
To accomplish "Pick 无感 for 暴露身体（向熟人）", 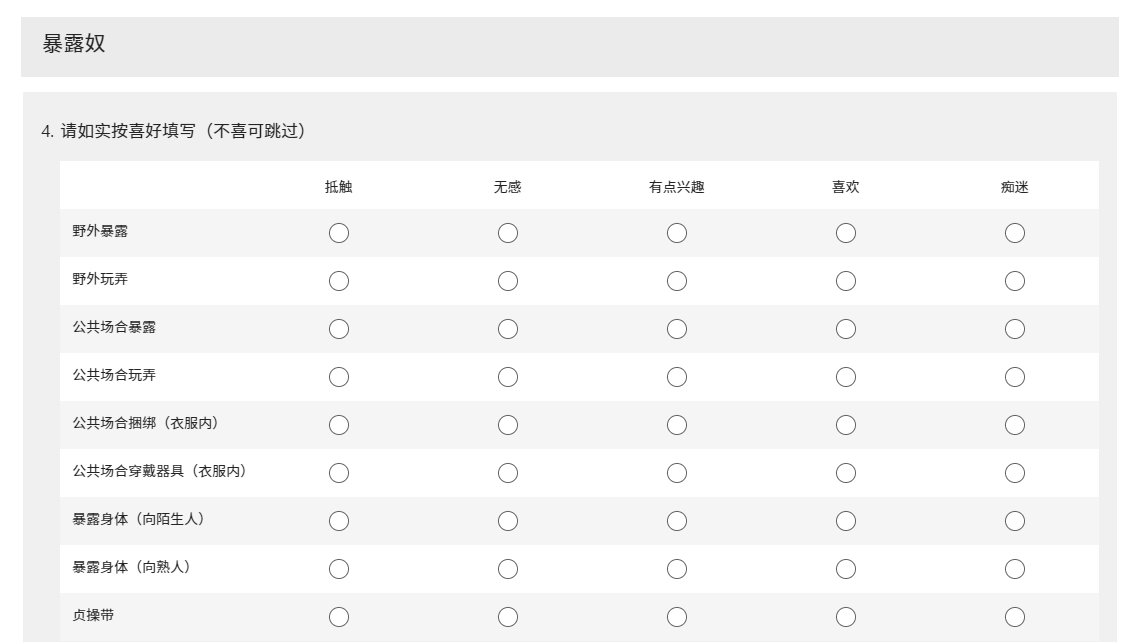I will point(508,569).
